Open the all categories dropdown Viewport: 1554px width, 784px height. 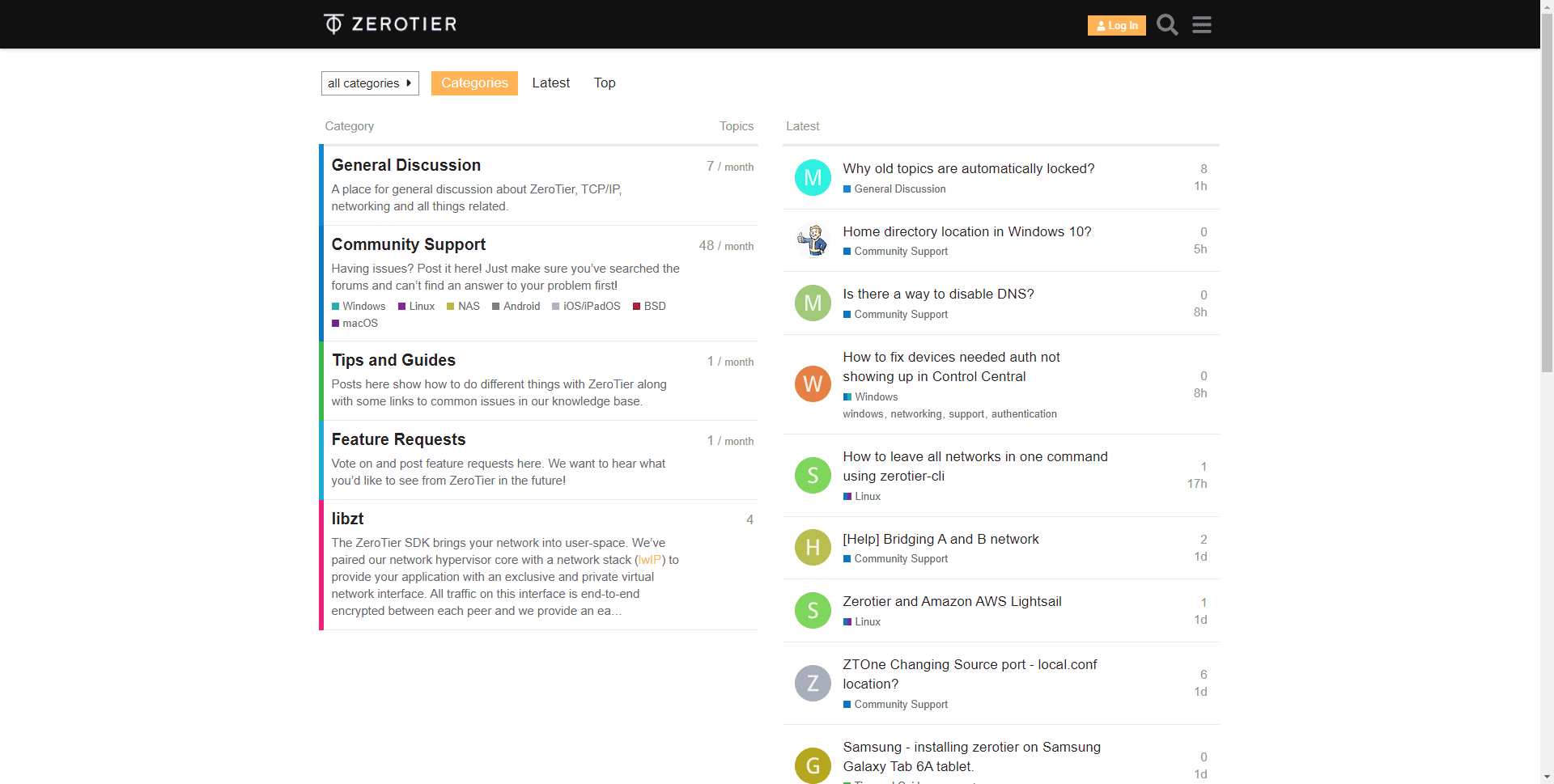click(x=370, y=83)
